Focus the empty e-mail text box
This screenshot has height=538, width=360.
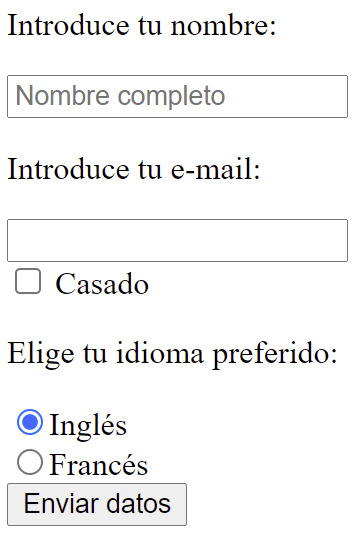[x=177, y=241]
